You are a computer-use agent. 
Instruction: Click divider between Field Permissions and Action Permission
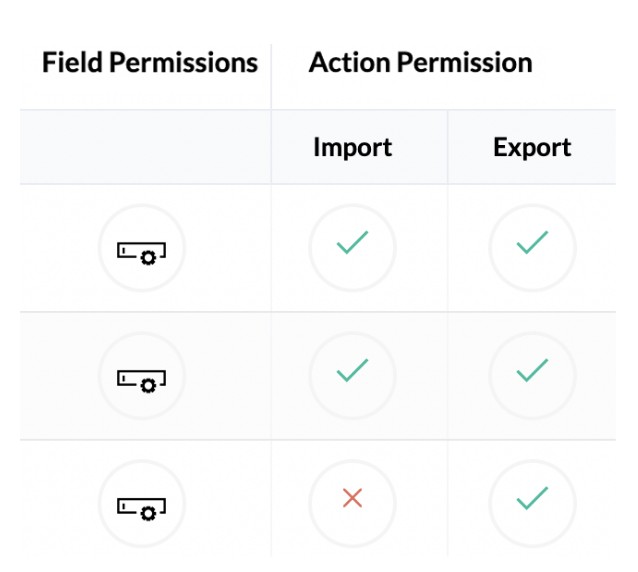pos(271,75)
